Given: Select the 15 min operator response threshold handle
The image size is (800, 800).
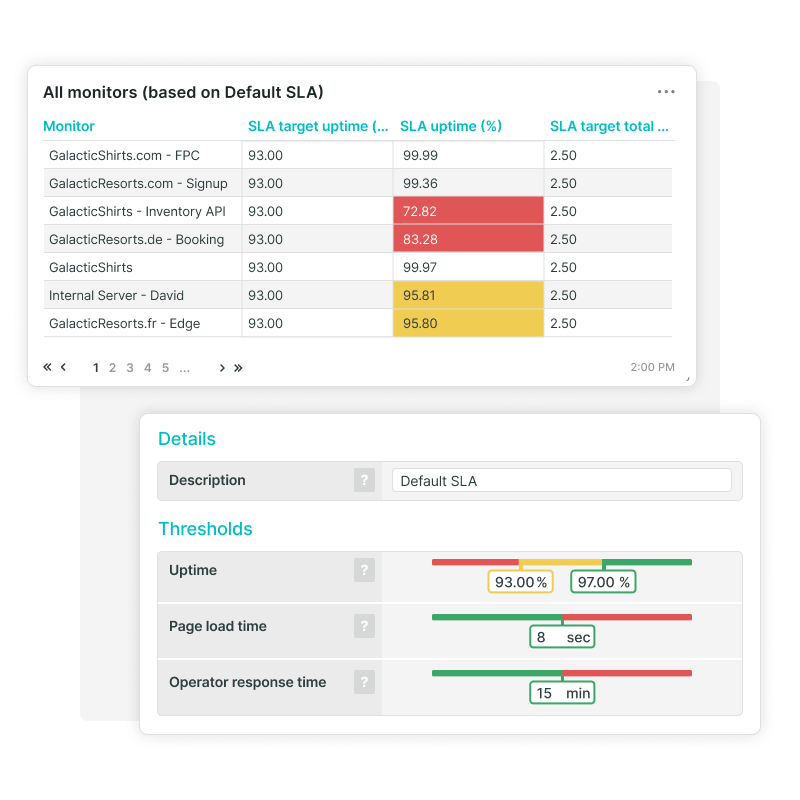Looking at the screenshot, I should [x=562, y=693].
